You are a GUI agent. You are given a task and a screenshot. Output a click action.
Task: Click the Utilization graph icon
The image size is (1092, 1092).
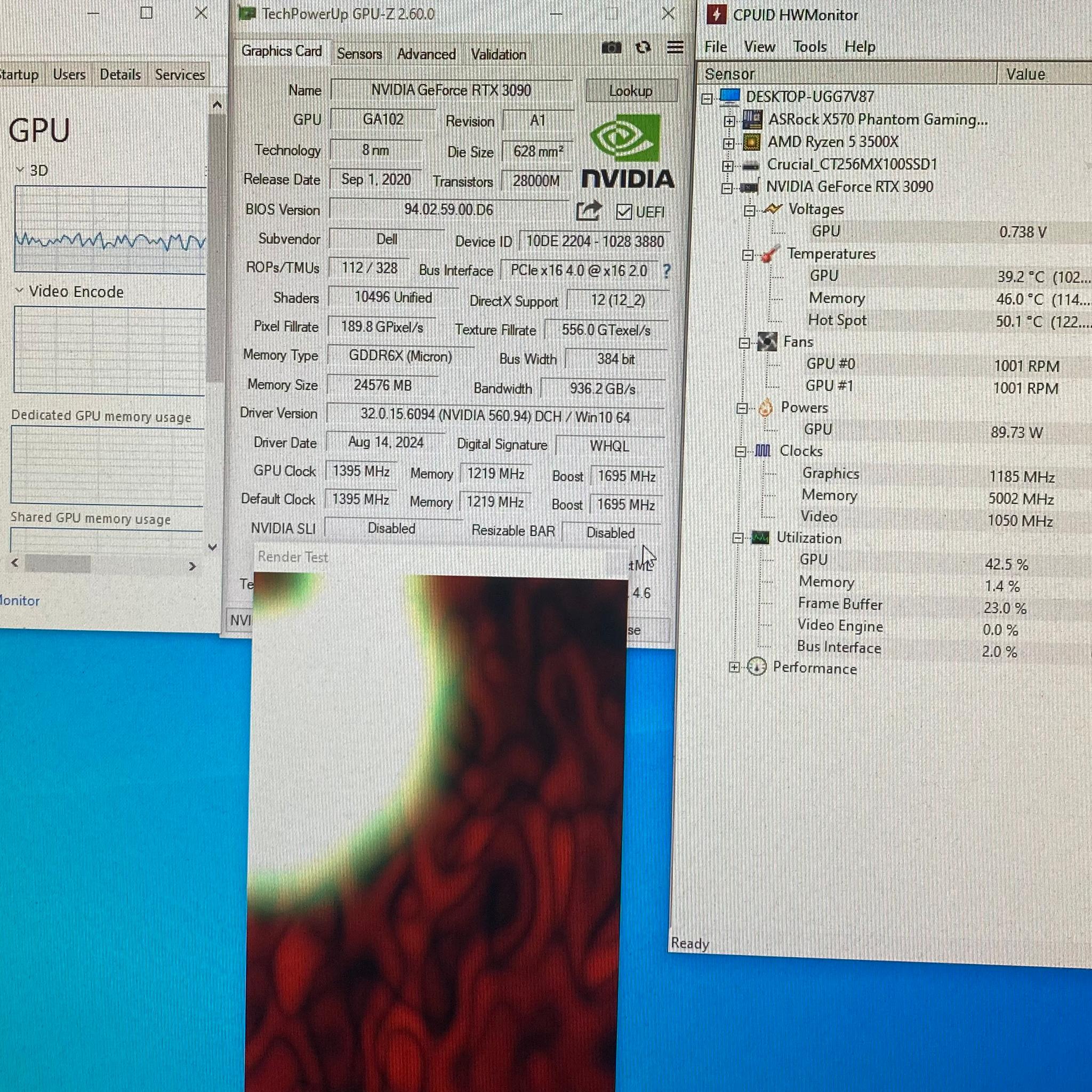tap(760, 537)
